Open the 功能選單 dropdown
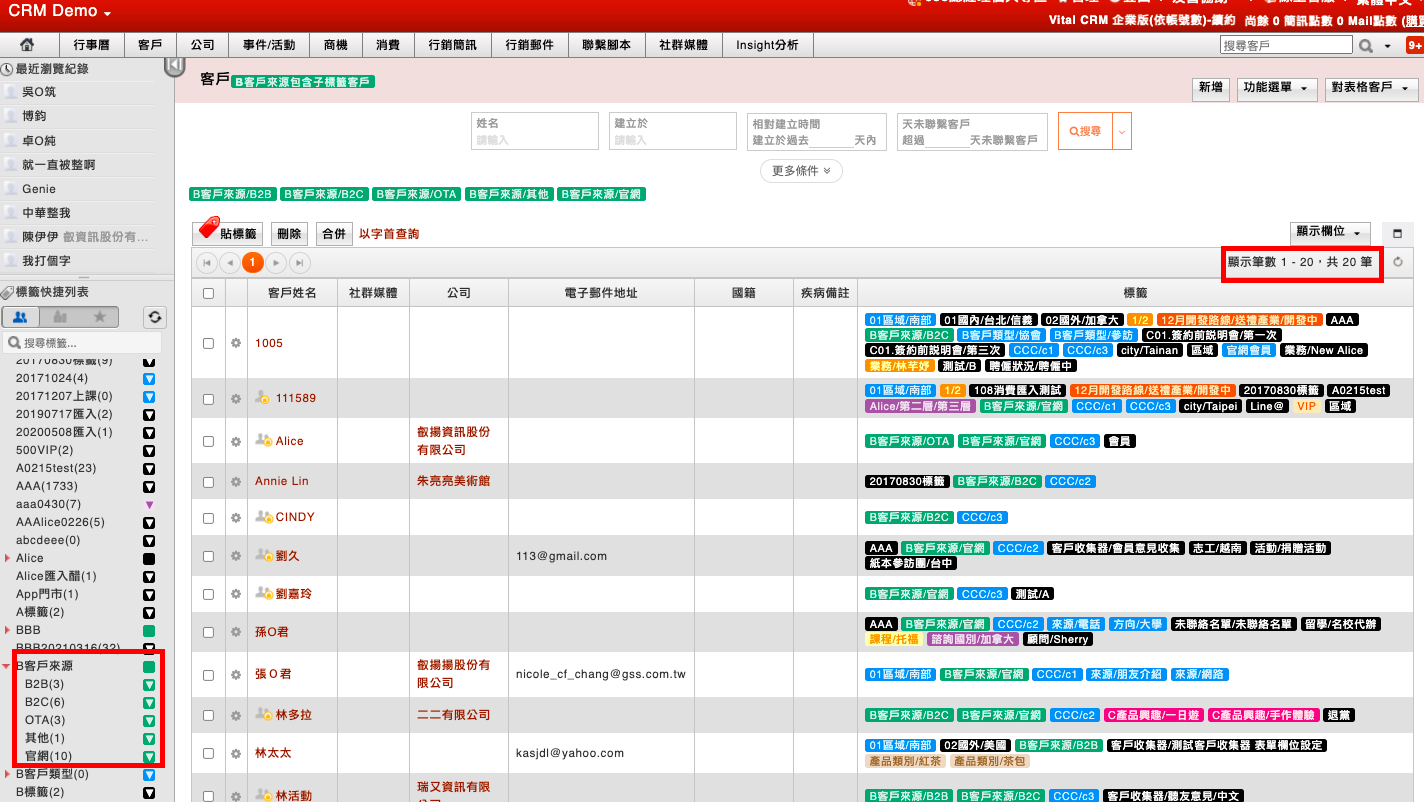Image resolution: width=1424 pixels, height=802 pixels. [1277, 88]
